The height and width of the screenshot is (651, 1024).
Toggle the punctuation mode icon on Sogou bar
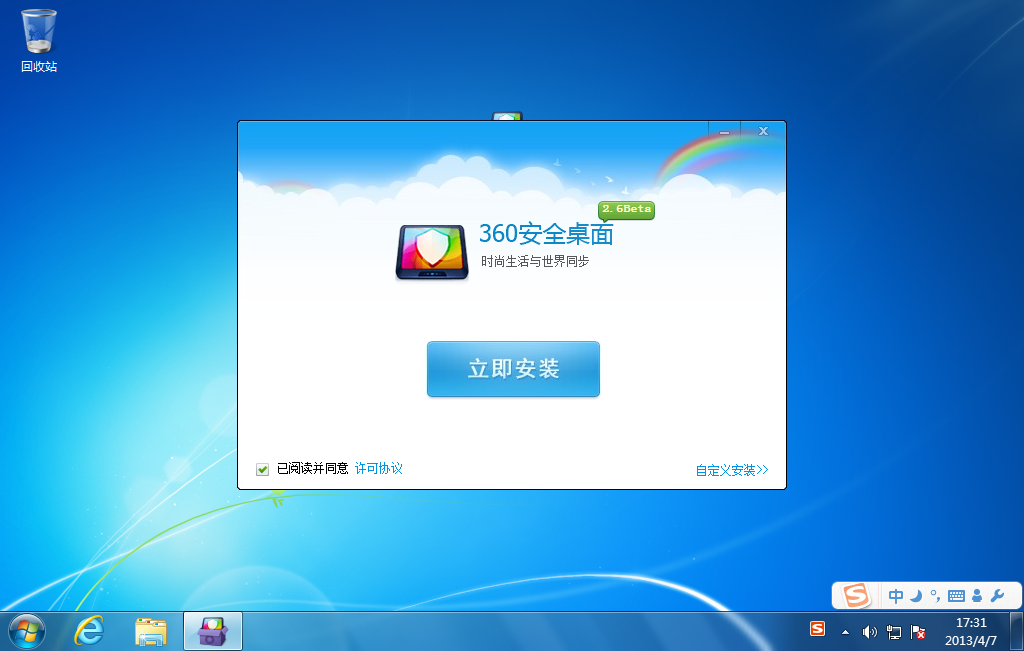click(935, 595)
